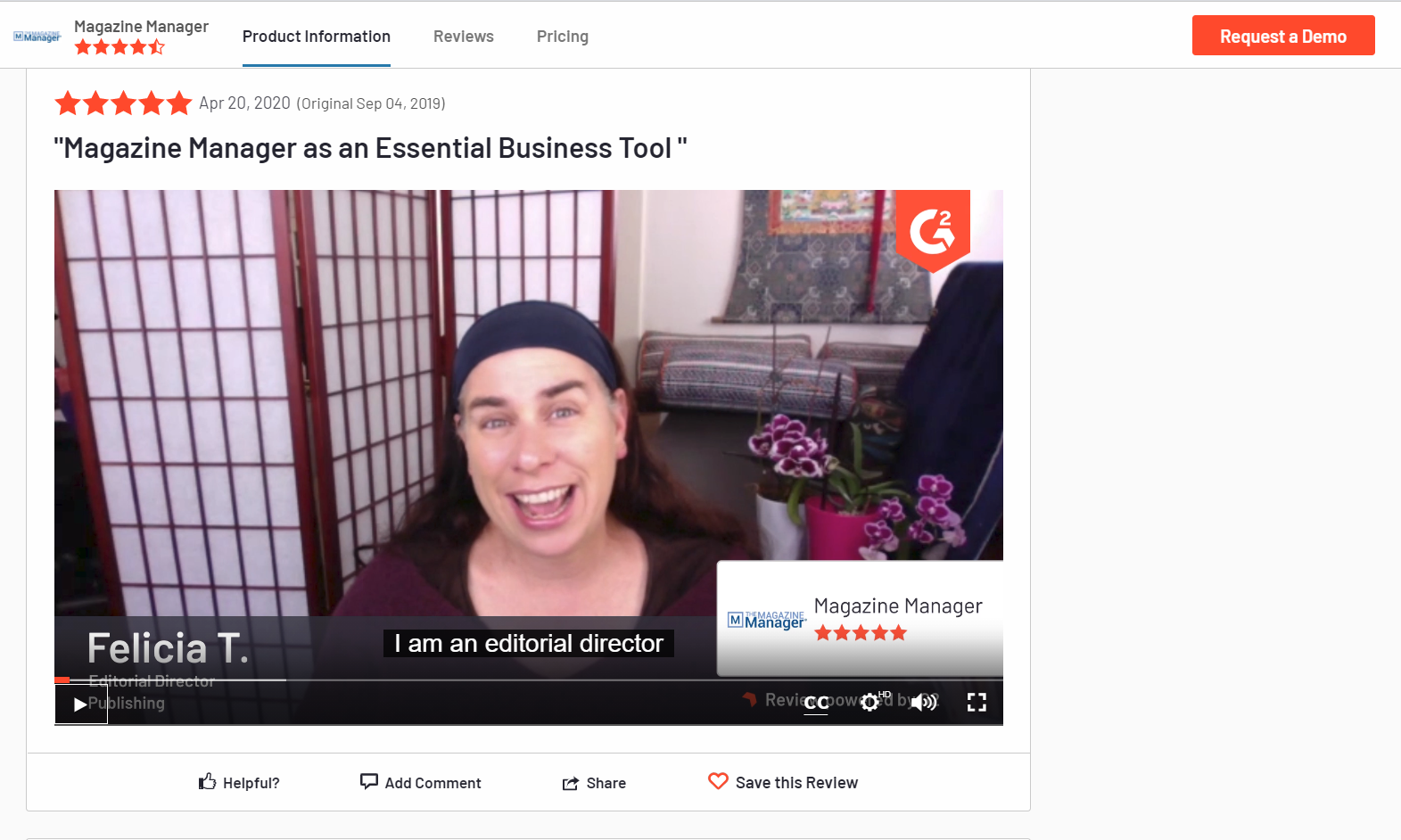This screenshot has width=1401, height=840.
Task: Click the Apr 20, 2020 review date
Action: (x=244, y=103)
